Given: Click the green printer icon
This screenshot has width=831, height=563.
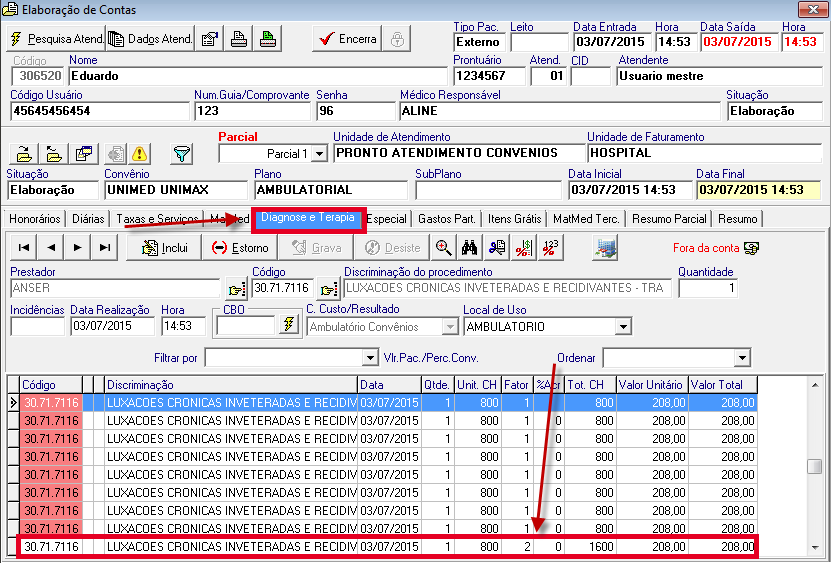Looking at the screenshot, I should [x=268, y=39].
